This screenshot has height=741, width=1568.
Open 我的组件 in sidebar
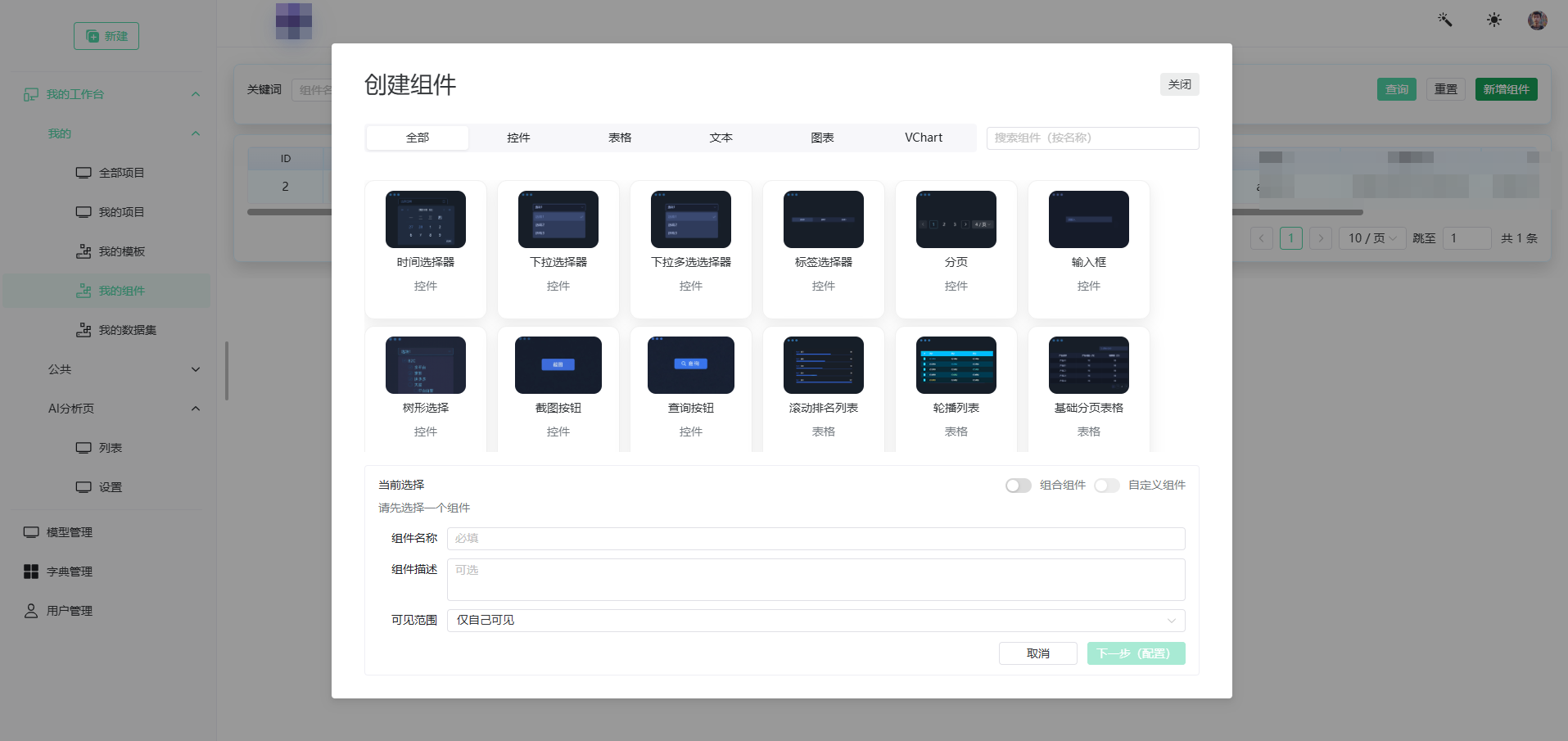click(x=106, y=291)
